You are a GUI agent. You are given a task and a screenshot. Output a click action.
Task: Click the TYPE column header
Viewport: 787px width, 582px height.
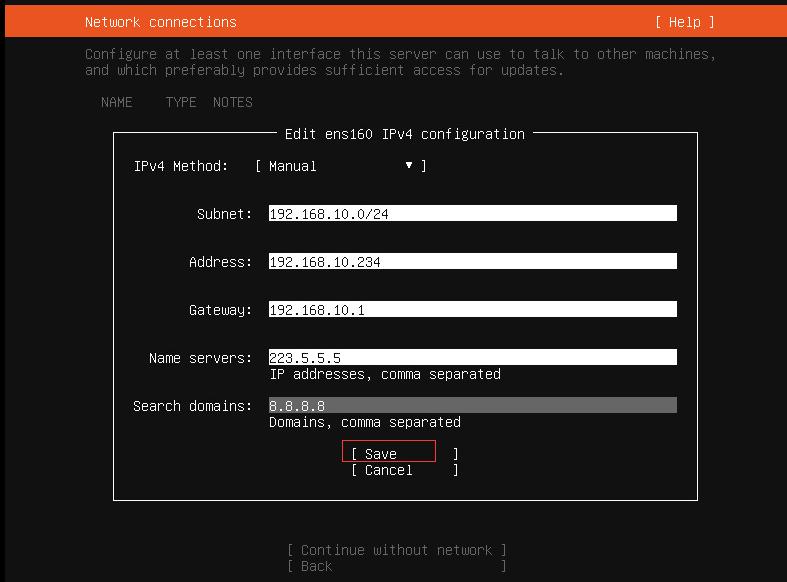[181, 102]
